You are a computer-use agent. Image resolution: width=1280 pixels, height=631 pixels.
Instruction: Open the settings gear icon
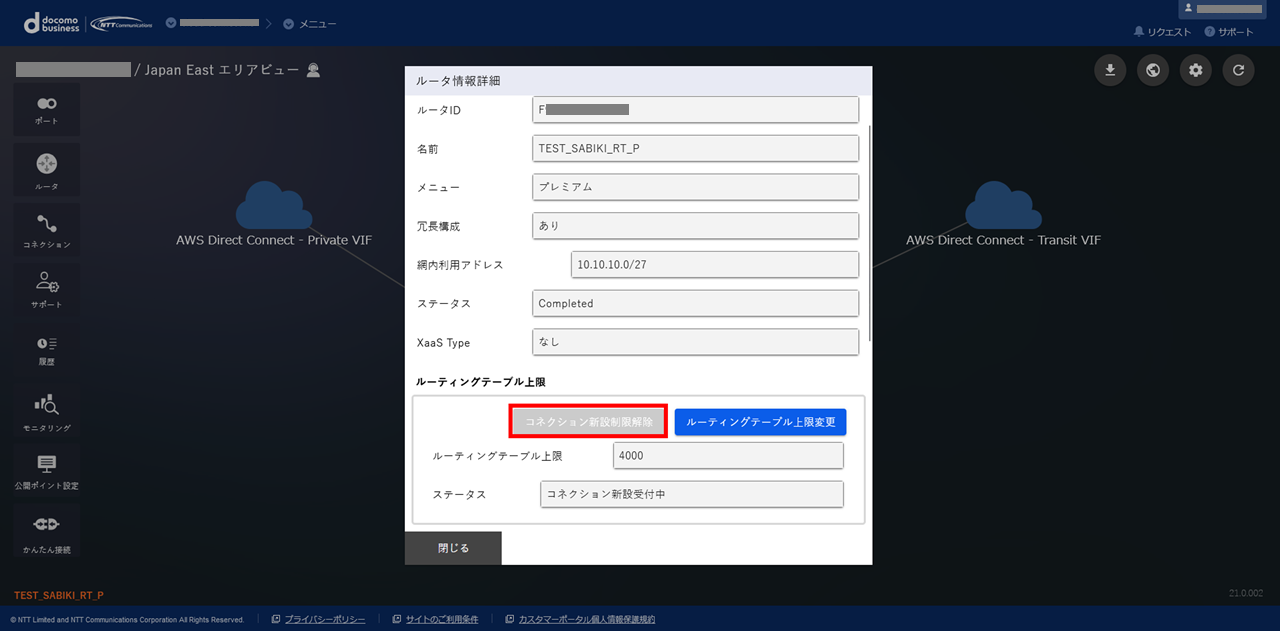(1196, 70)
